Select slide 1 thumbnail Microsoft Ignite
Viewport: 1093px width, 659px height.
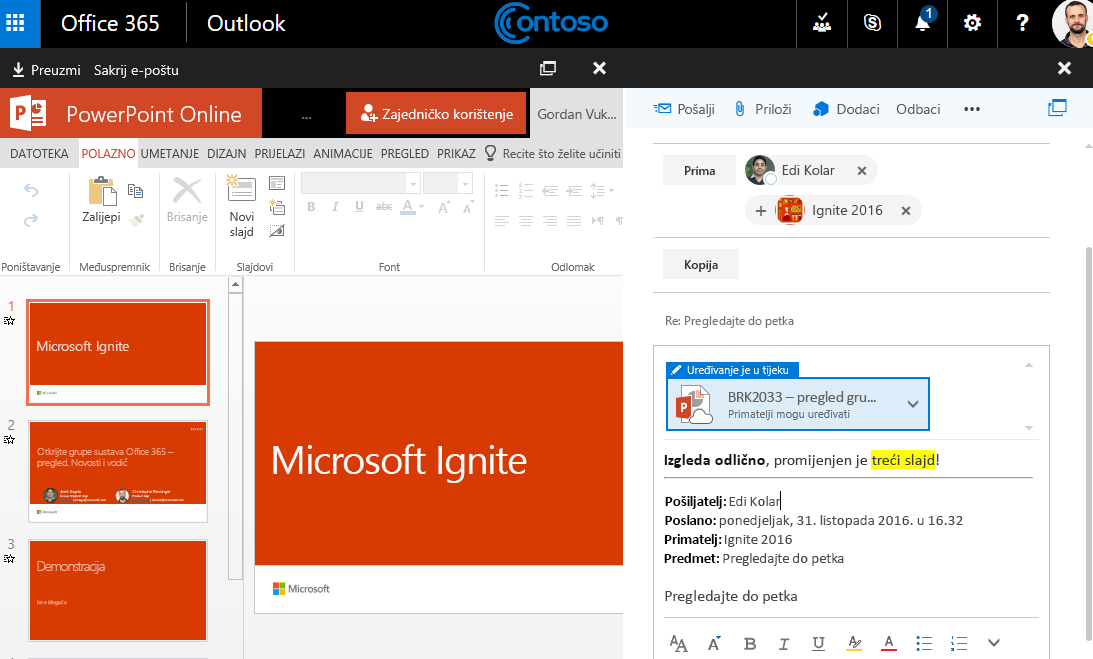click(118, 352)
